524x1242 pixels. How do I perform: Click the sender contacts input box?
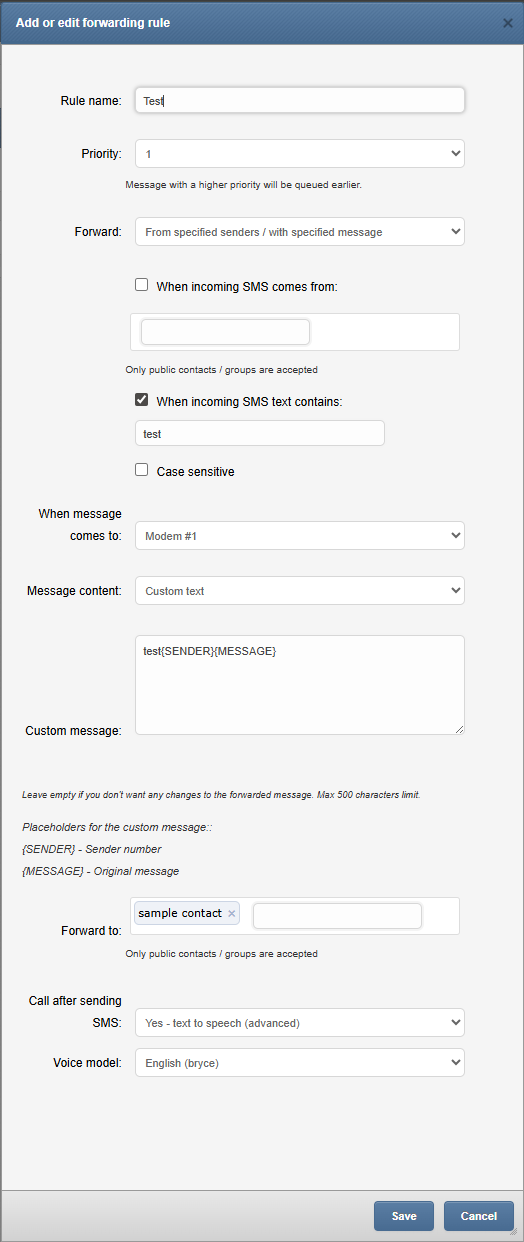(x=225, y=332)
